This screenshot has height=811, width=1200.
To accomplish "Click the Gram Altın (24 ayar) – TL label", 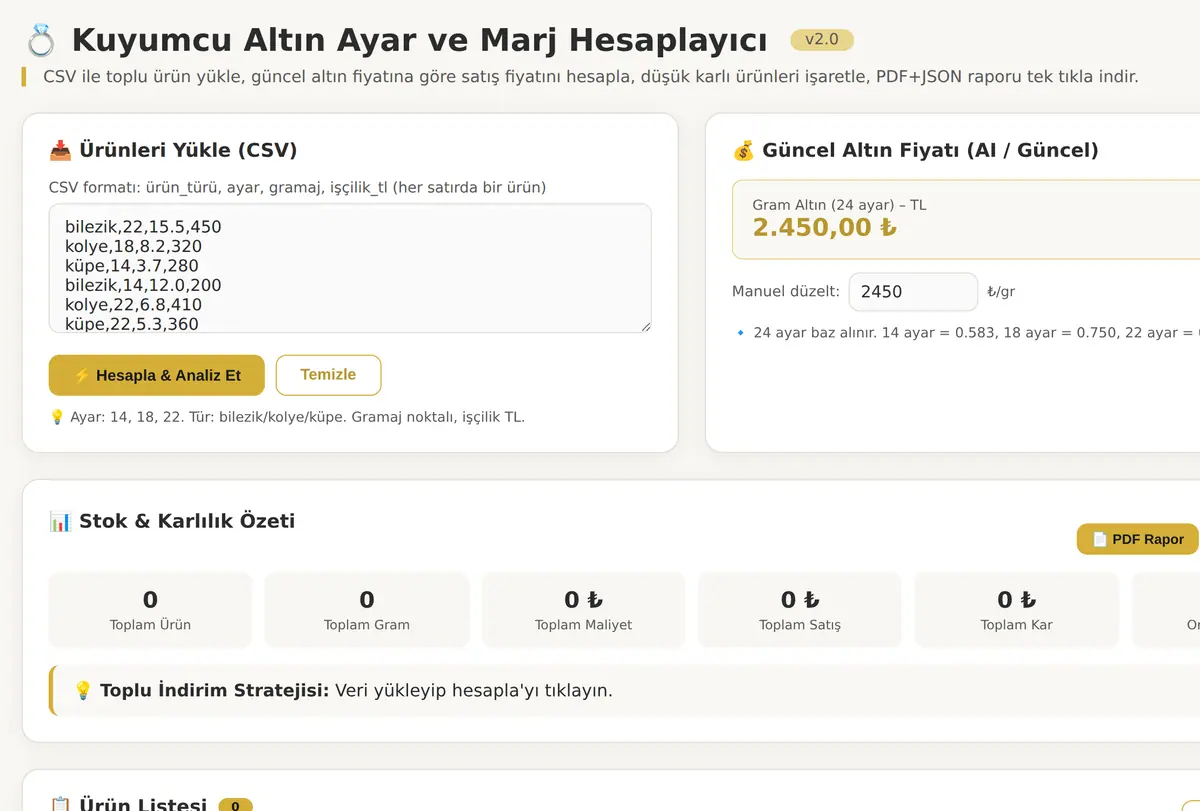I will 839,205.
